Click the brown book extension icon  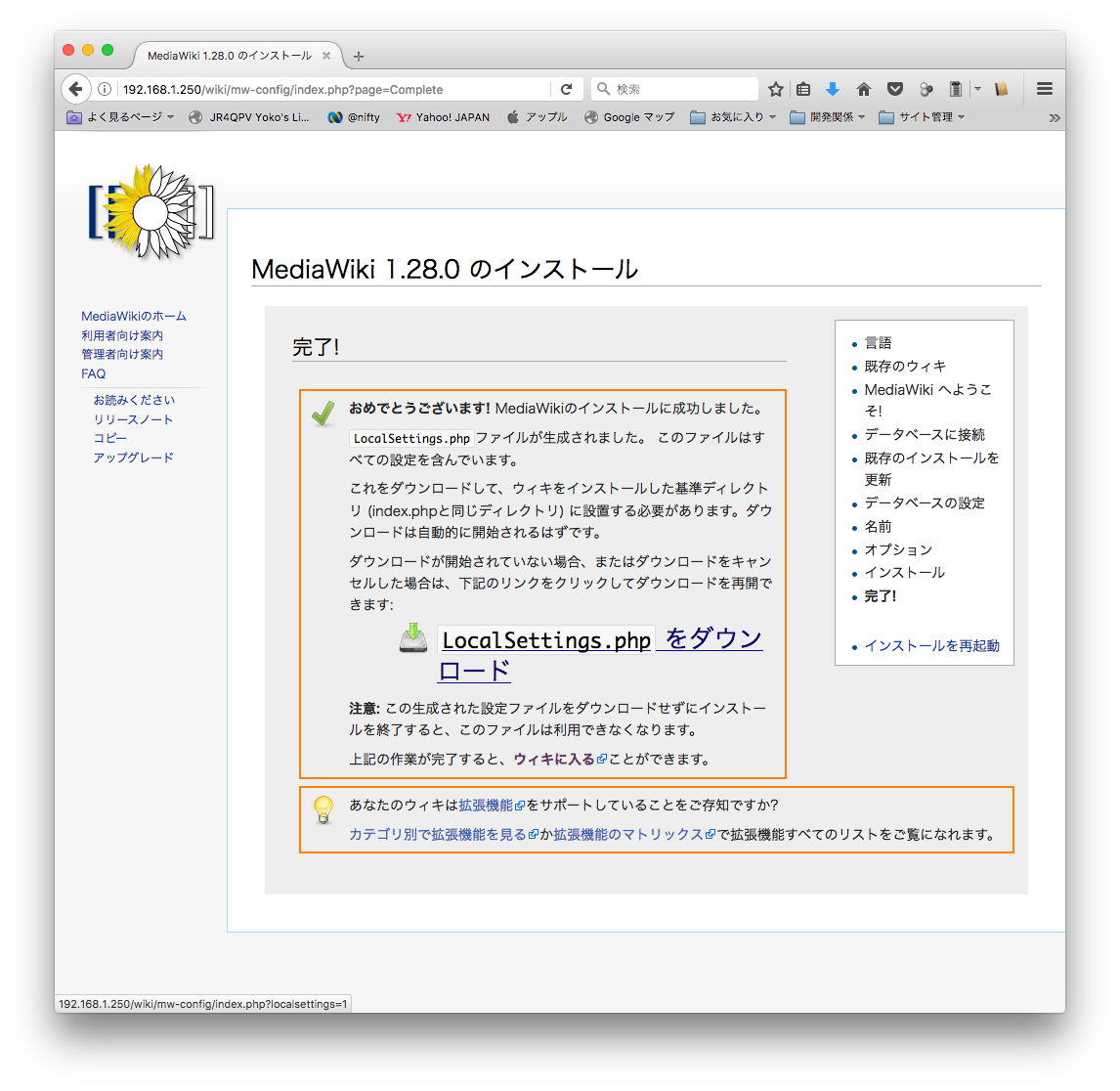(x=1002, y=89)
